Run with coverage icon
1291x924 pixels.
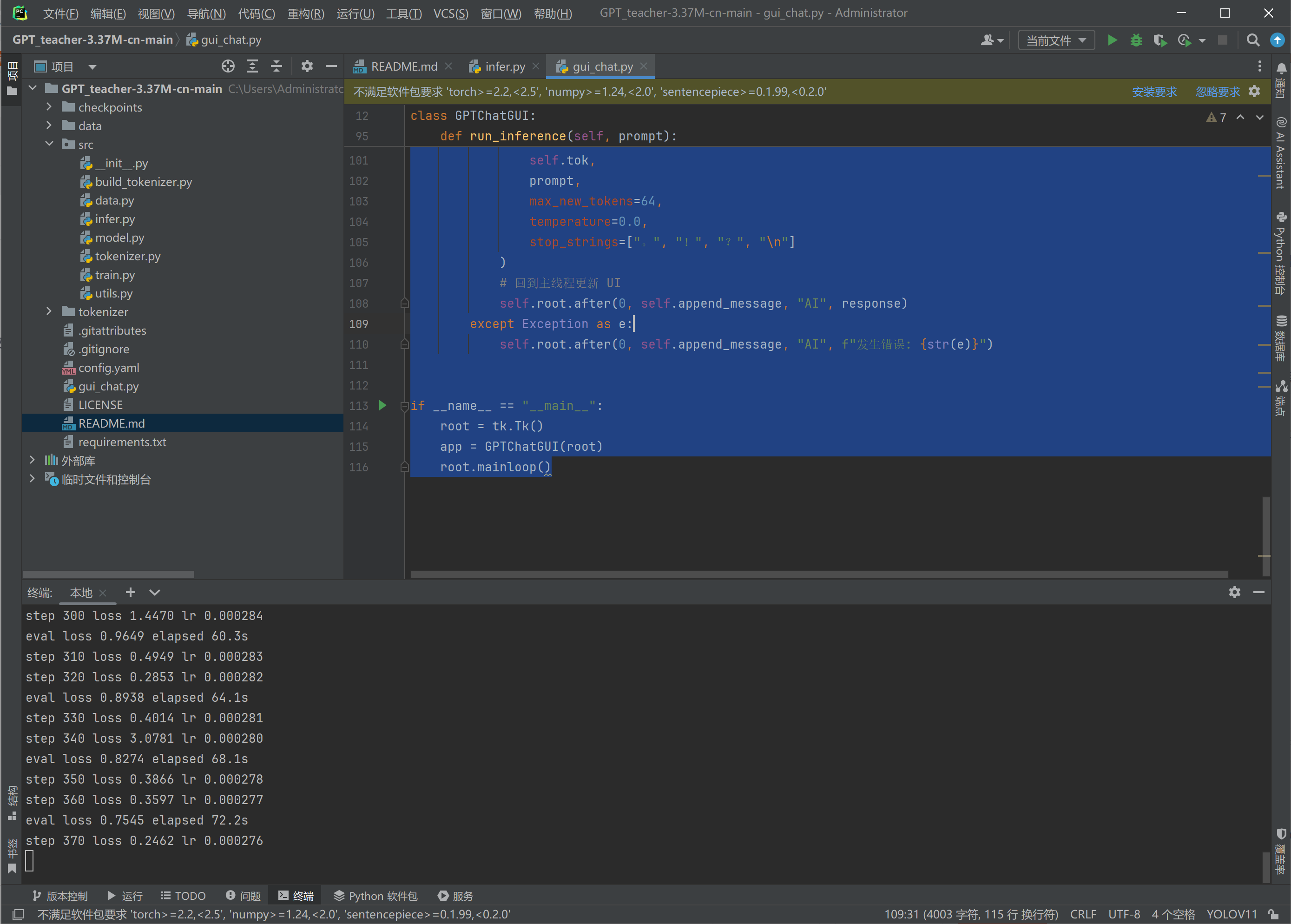[1159, 40]
